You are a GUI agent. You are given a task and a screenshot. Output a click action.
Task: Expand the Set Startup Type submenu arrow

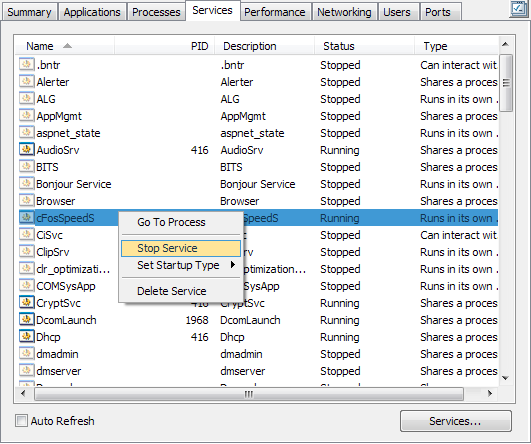point(233,265)
